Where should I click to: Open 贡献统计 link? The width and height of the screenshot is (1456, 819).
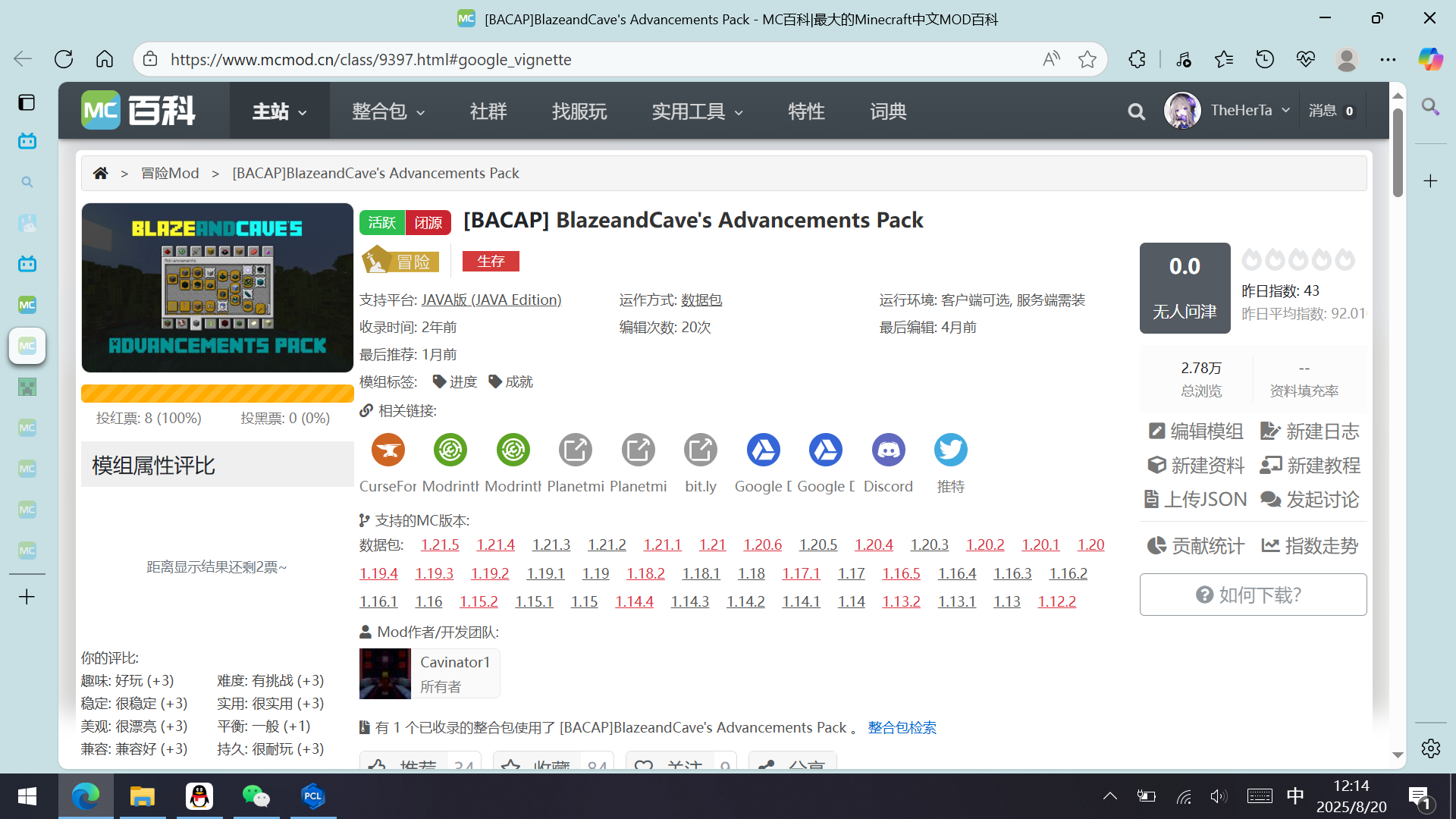pos(1196,546)
